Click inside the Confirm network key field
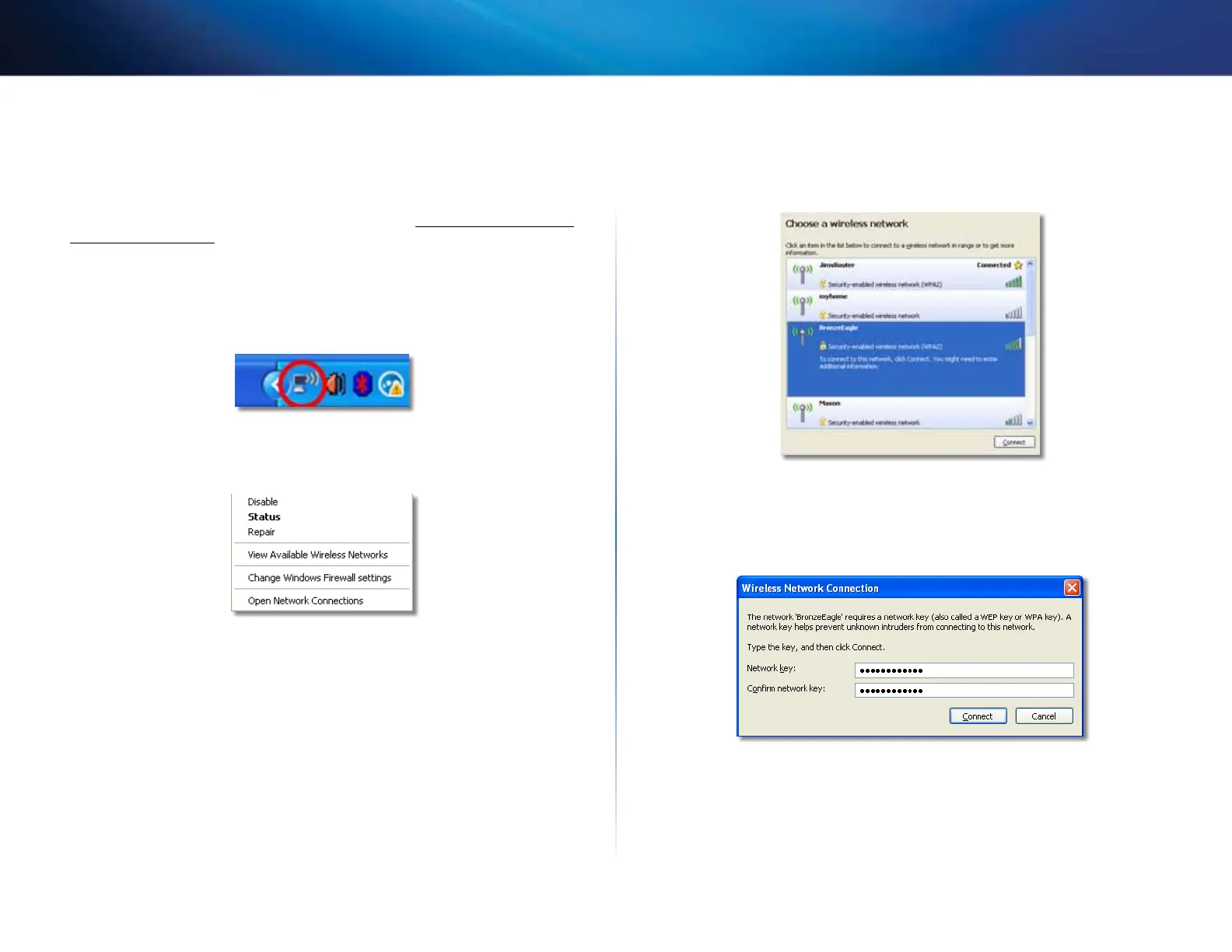 point(964,691)
